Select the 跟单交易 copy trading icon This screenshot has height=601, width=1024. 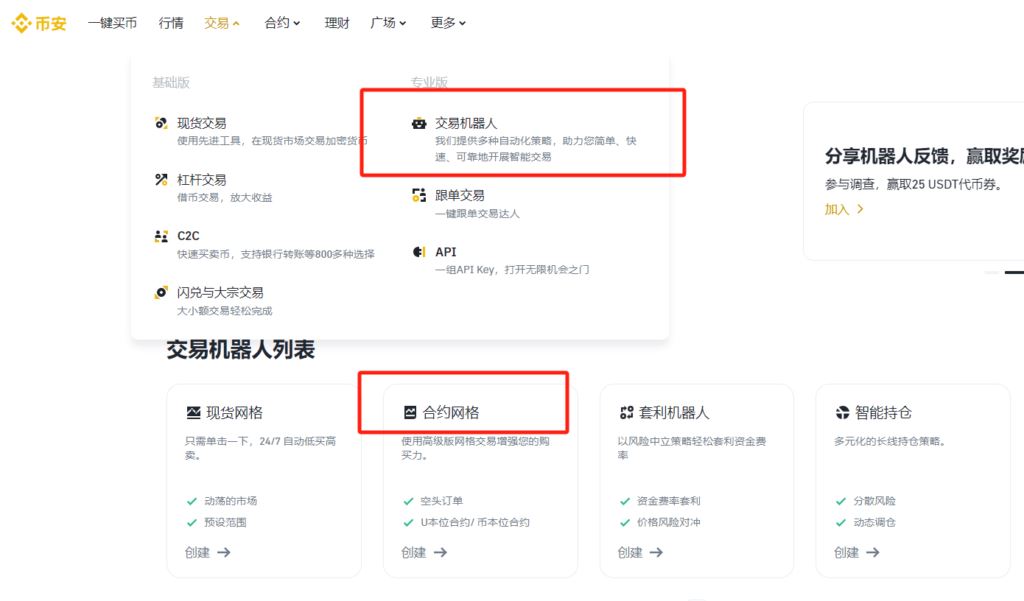[419, 195]
